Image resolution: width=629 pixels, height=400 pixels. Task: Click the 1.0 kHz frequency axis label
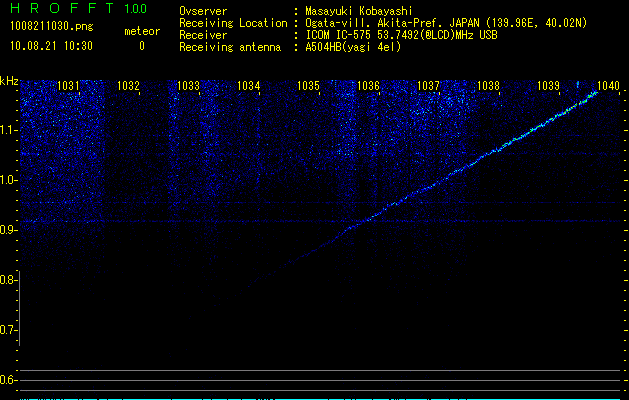click(x=8, y=180)
